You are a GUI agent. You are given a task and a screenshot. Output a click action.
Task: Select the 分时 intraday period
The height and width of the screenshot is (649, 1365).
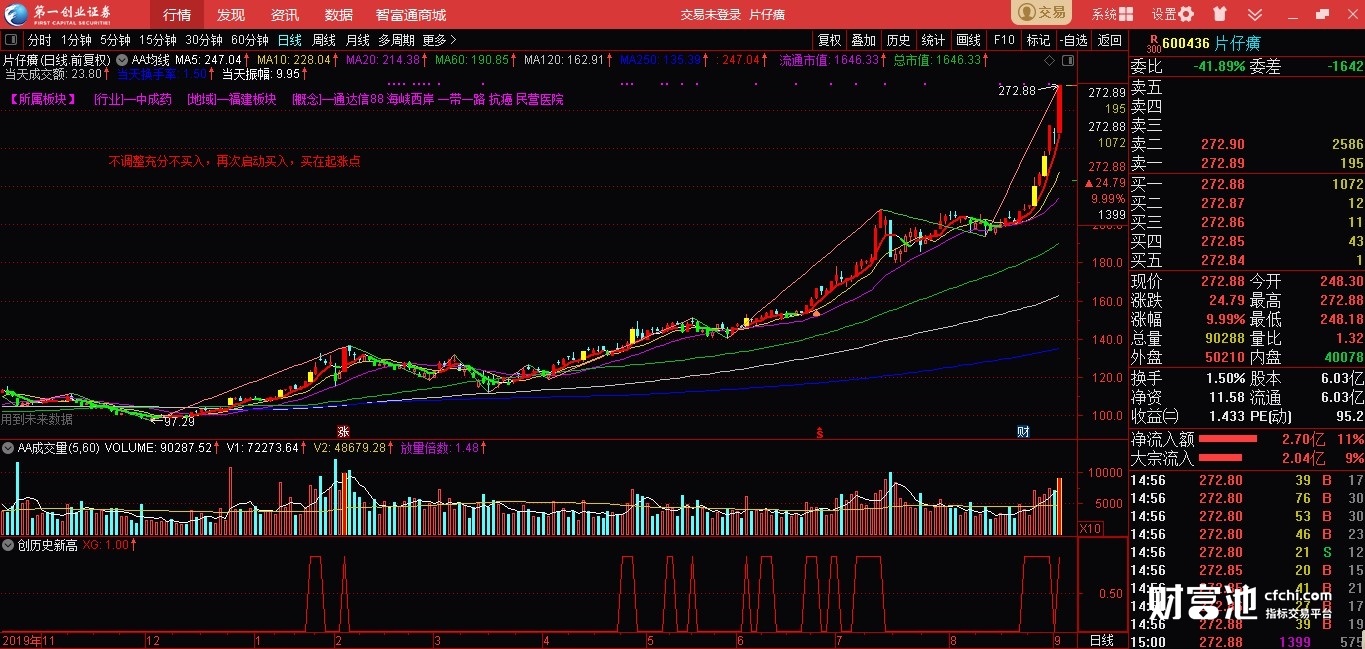coord(39,40)
